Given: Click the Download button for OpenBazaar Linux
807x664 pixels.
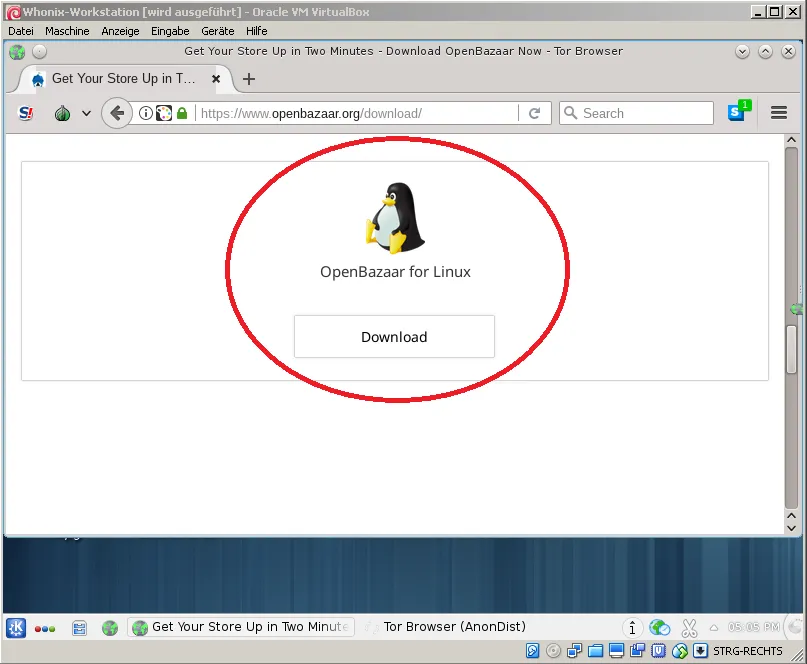Looking at the screenshot, I should point(394,337).
